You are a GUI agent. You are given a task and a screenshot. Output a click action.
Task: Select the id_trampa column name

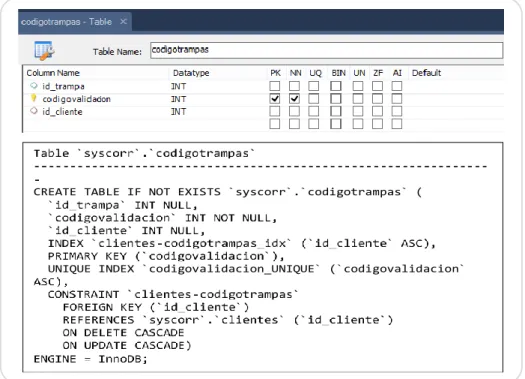63,86
